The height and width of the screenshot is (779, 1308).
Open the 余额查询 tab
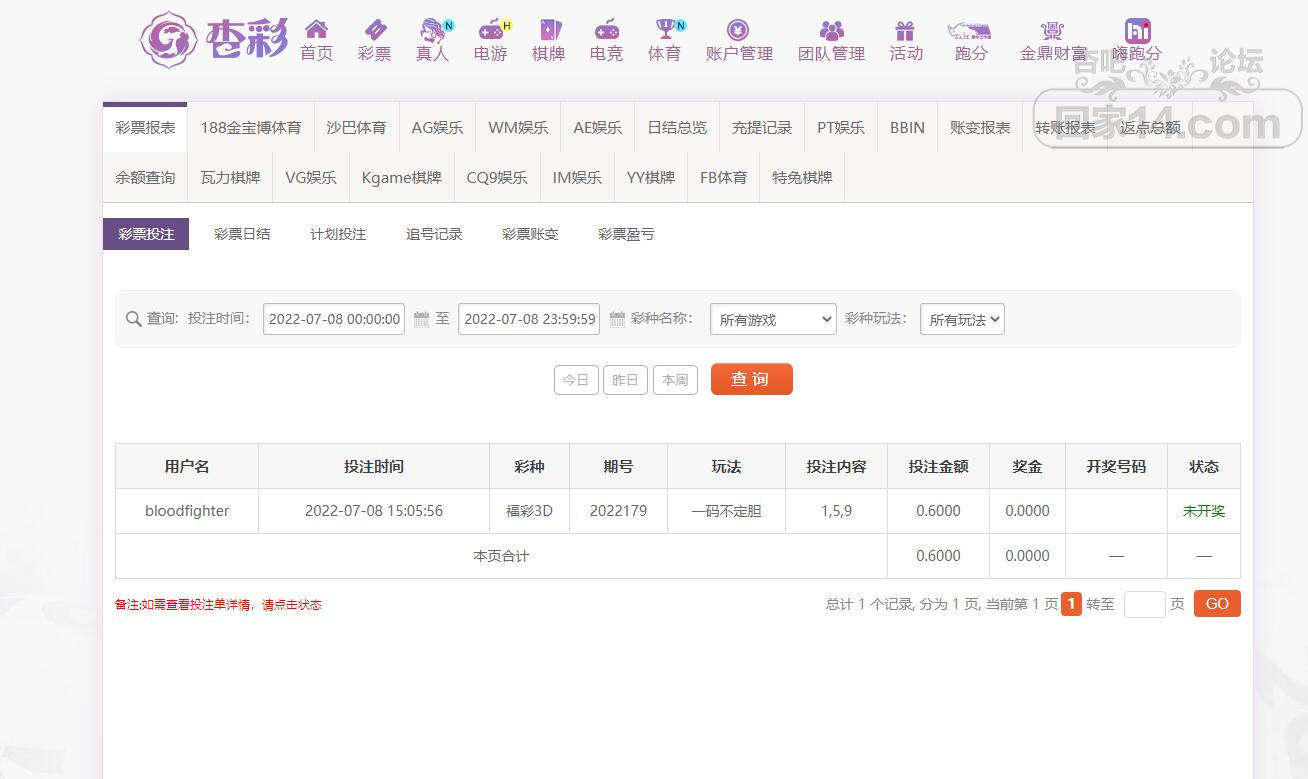tap(145, 178)
